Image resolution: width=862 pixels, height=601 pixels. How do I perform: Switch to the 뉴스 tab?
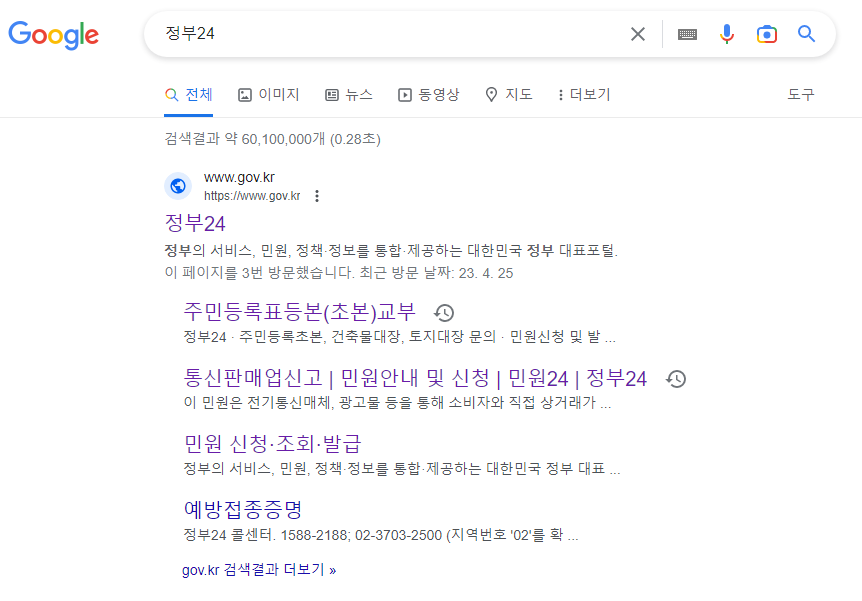click(349, 95)
